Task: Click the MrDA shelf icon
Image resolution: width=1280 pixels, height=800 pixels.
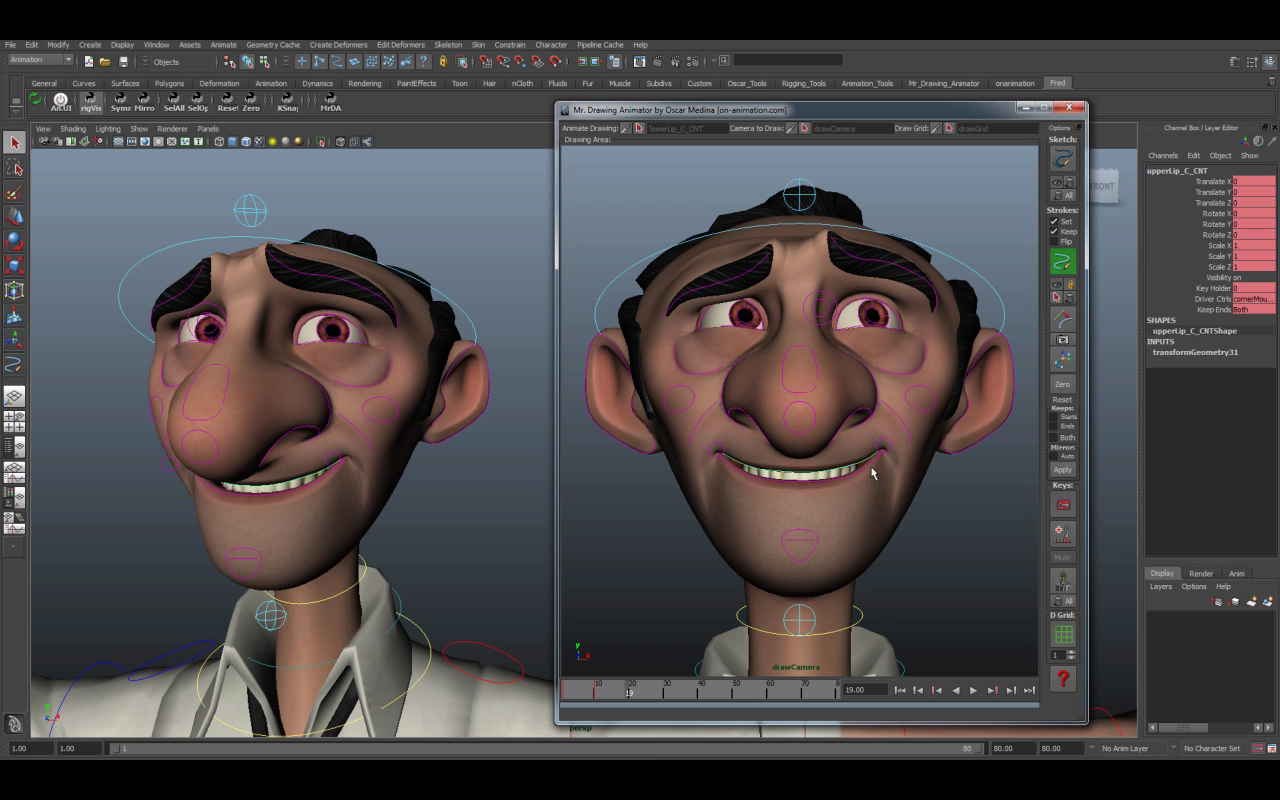Action: click(x=330, y=101)
